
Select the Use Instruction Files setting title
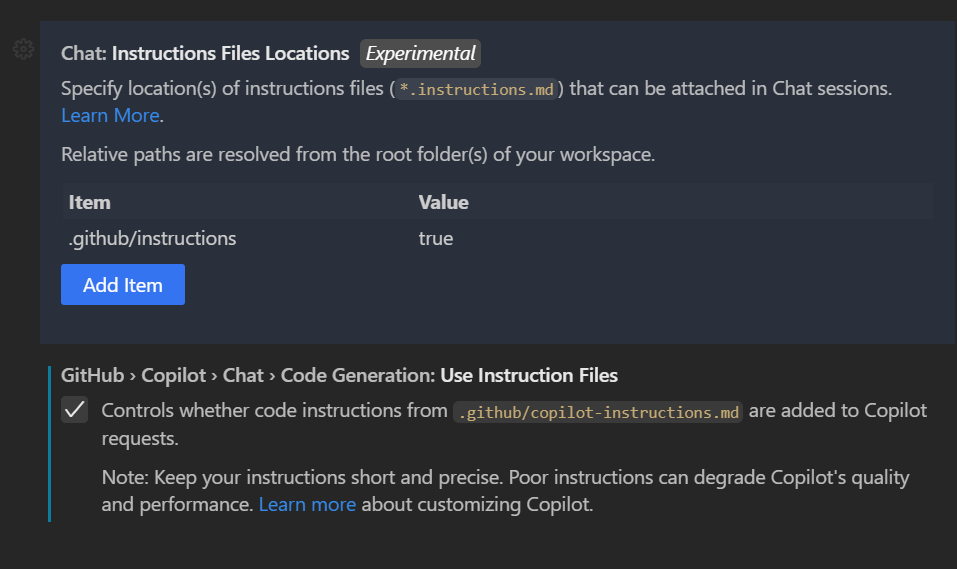coord(528,376)
